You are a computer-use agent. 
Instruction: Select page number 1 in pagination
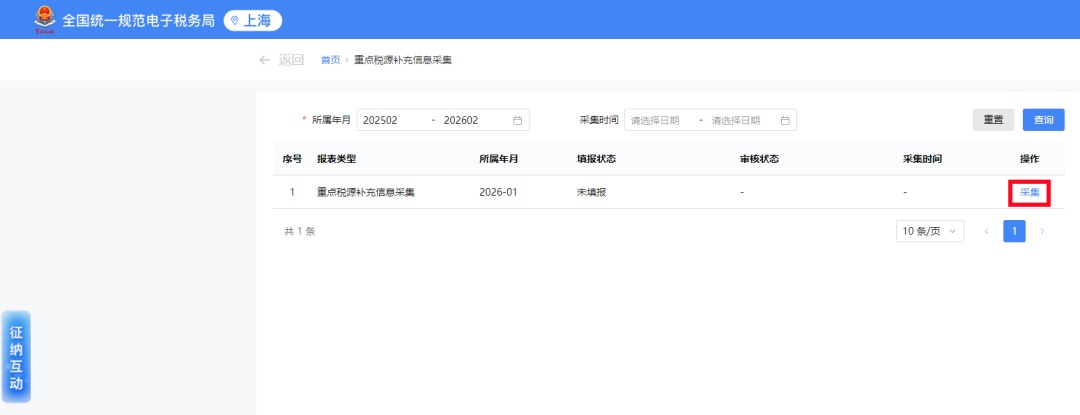pos(1014,231)
